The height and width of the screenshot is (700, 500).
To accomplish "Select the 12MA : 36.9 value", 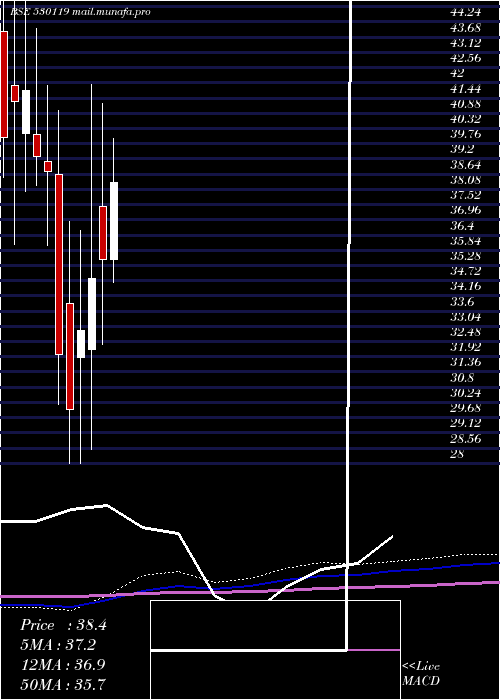I will [63, 665].
